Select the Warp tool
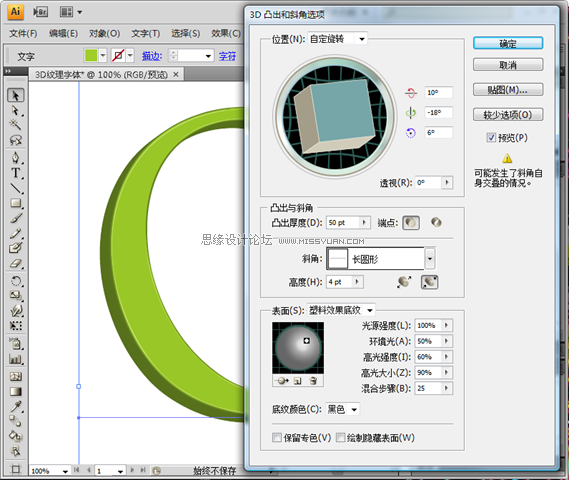This screenshot has height=480, width=569. 16,311
